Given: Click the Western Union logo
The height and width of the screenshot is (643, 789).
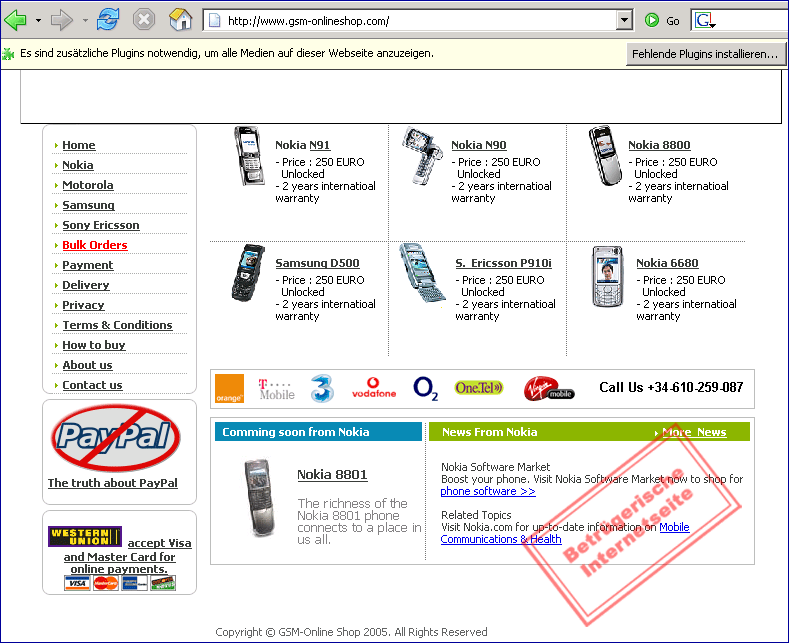Looking at the screenshot, I should (85, 536).
